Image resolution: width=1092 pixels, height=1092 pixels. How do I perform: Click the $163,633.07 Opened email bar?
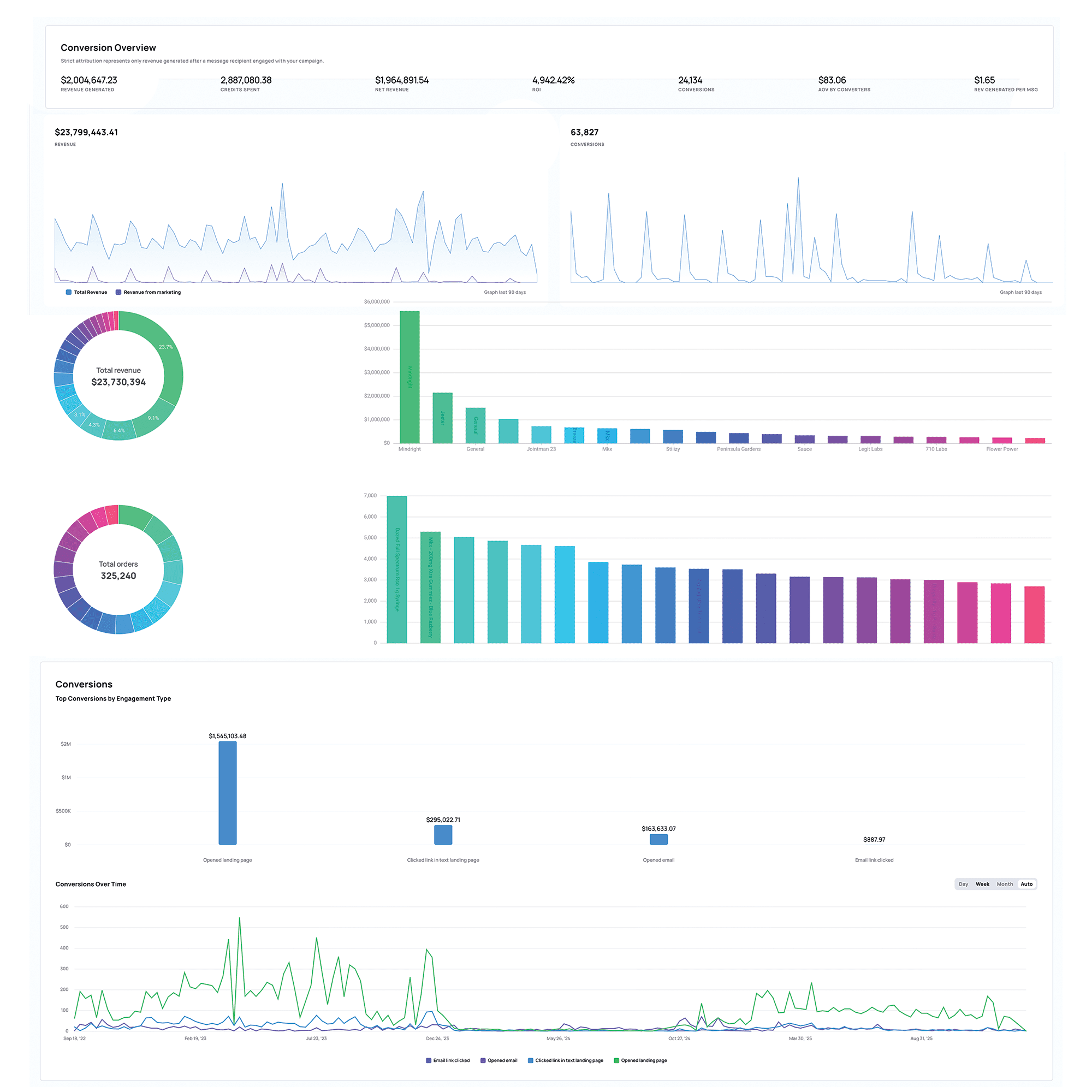point(658,839)
